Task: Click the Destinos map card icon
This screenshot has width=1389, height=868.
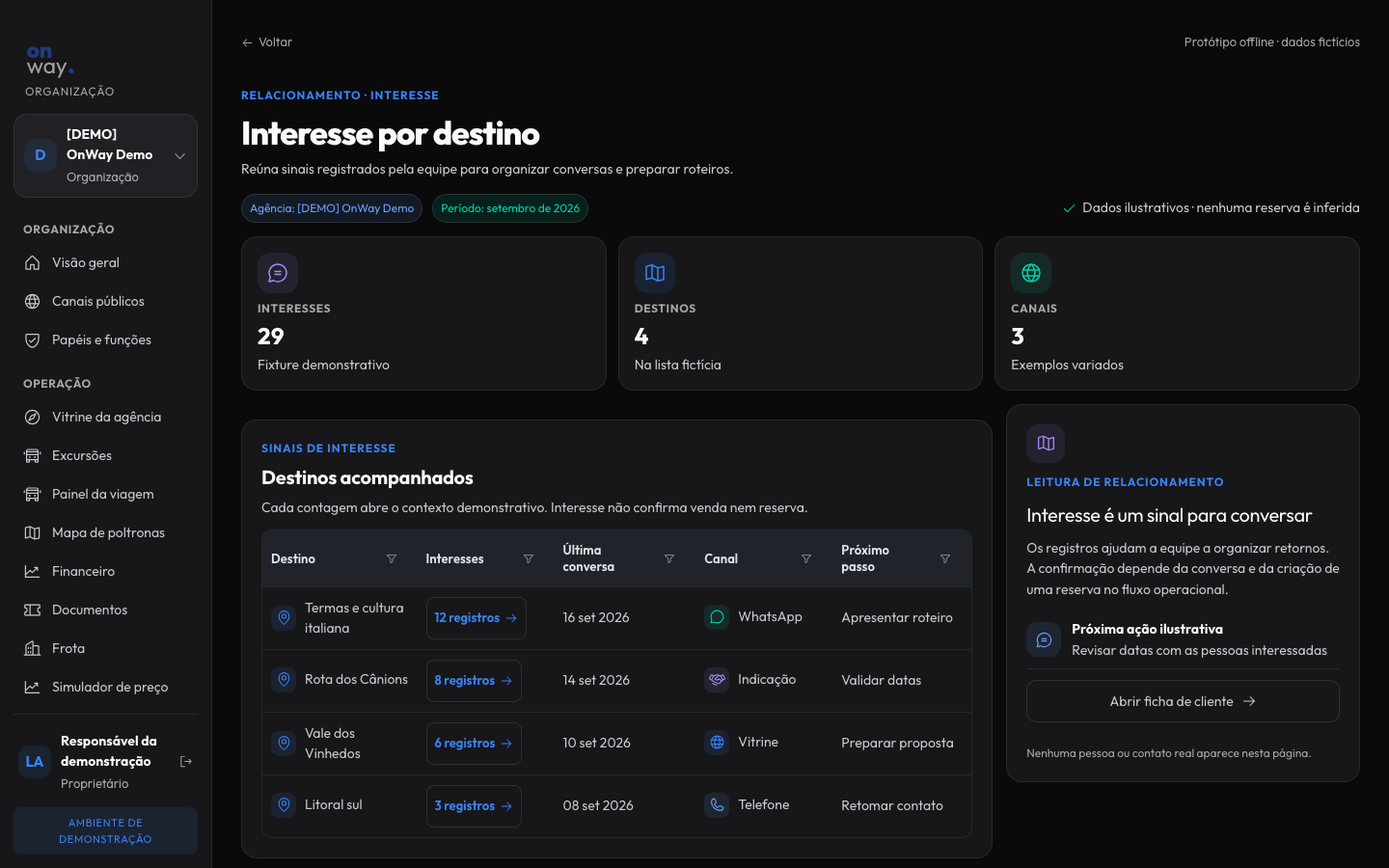Action: (x=655, y=273)
